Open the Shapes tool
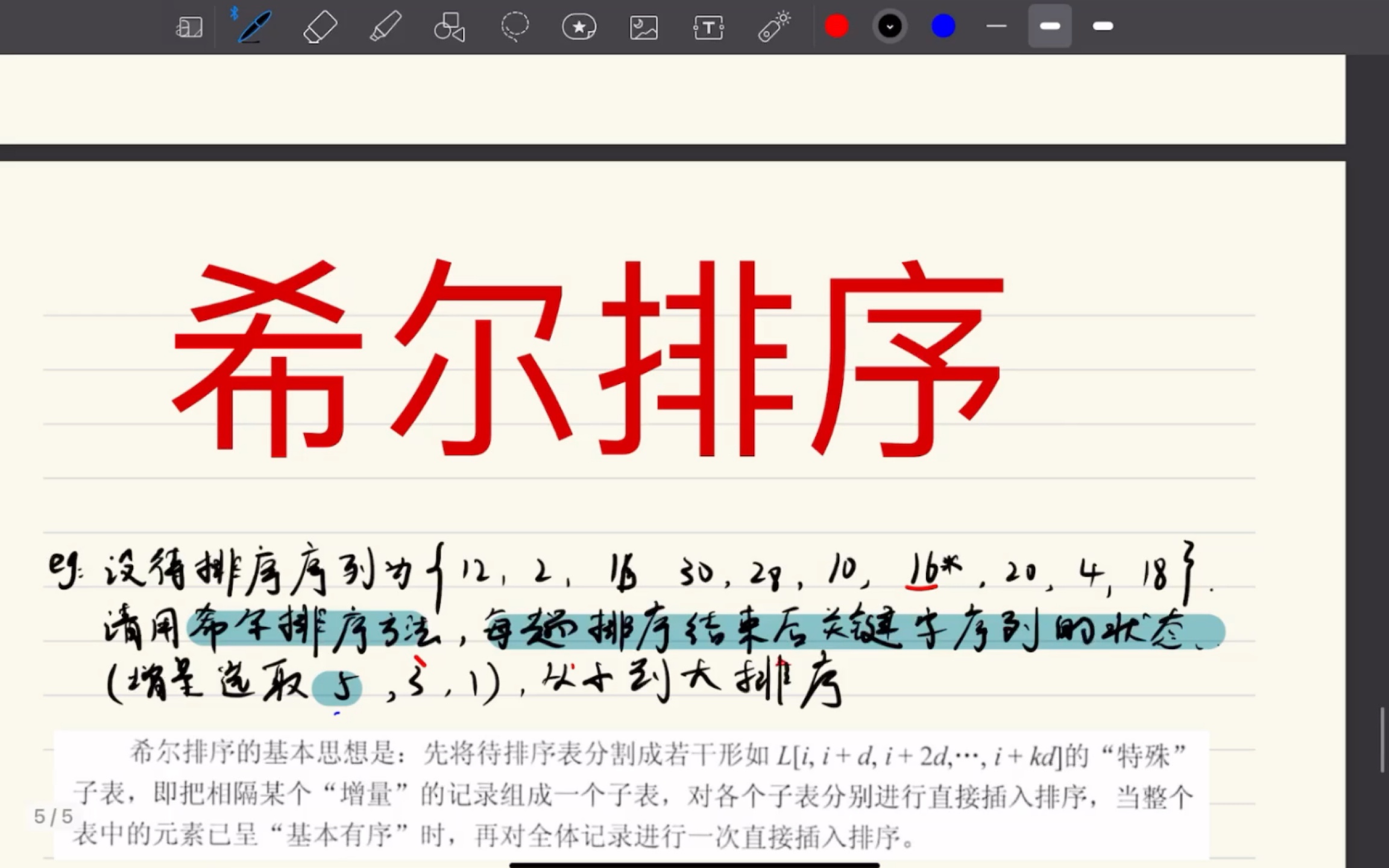1389x868 pixels. pyautogui.click(x=450, y=27)
